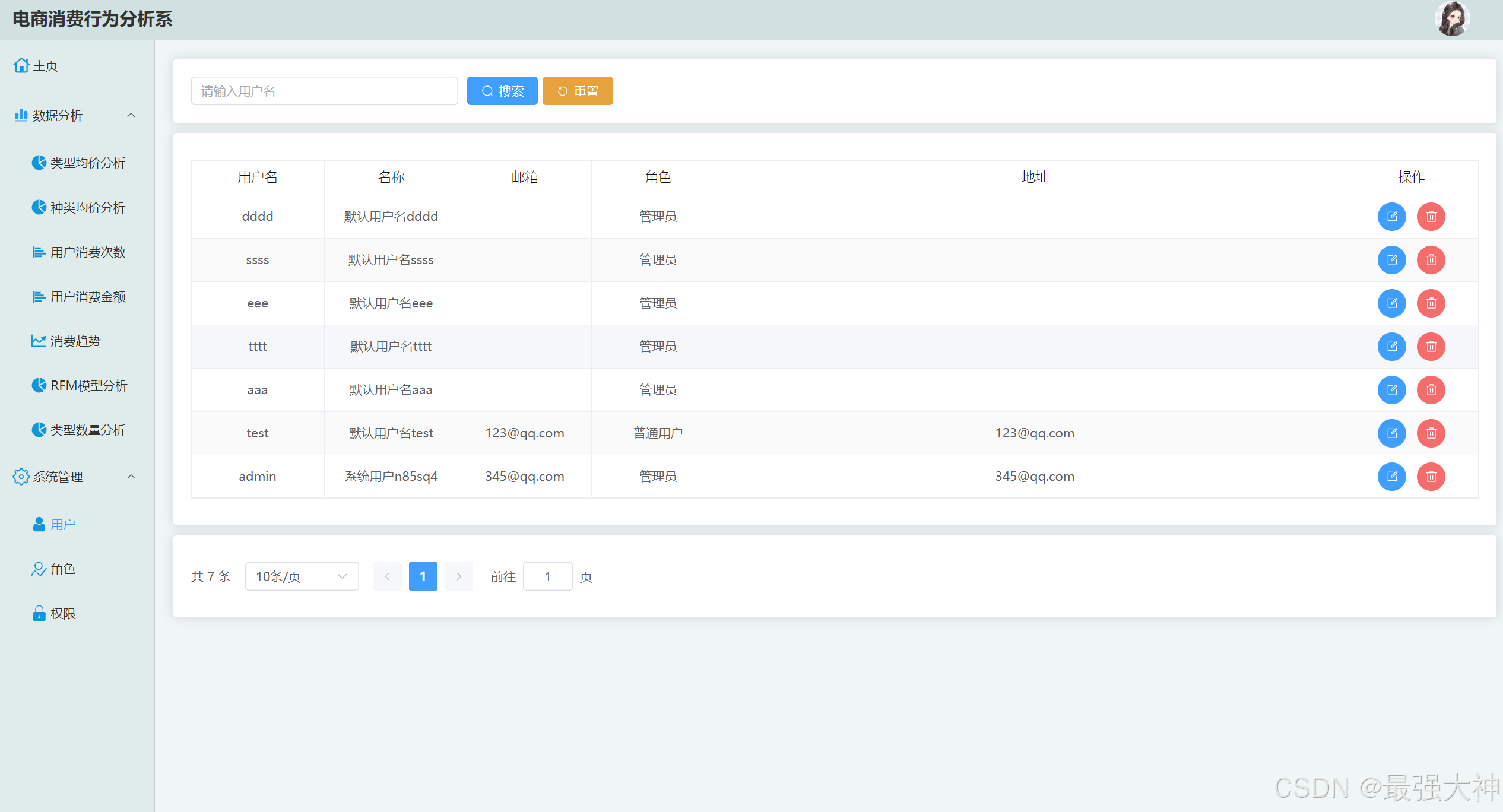Screen dimensions: 1503x812
Task: Click the 角色 column header
Action: pyautogui.click(x=658, y=177)
